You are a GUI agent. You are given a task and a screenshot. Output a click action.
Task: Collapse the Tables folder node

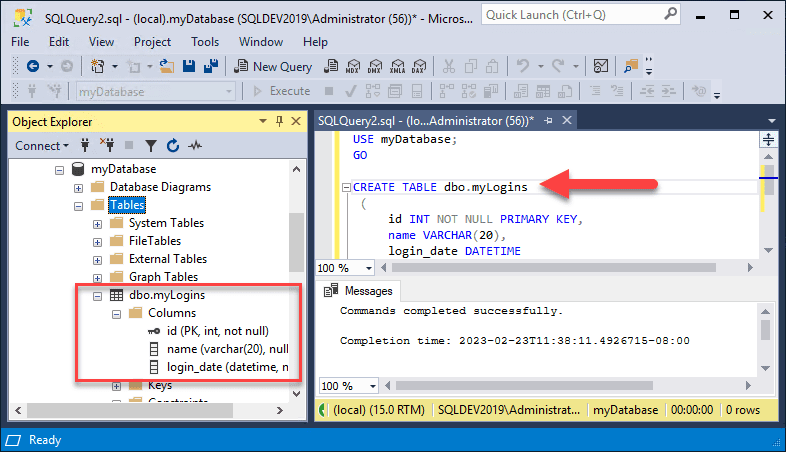tap(79, 206)
